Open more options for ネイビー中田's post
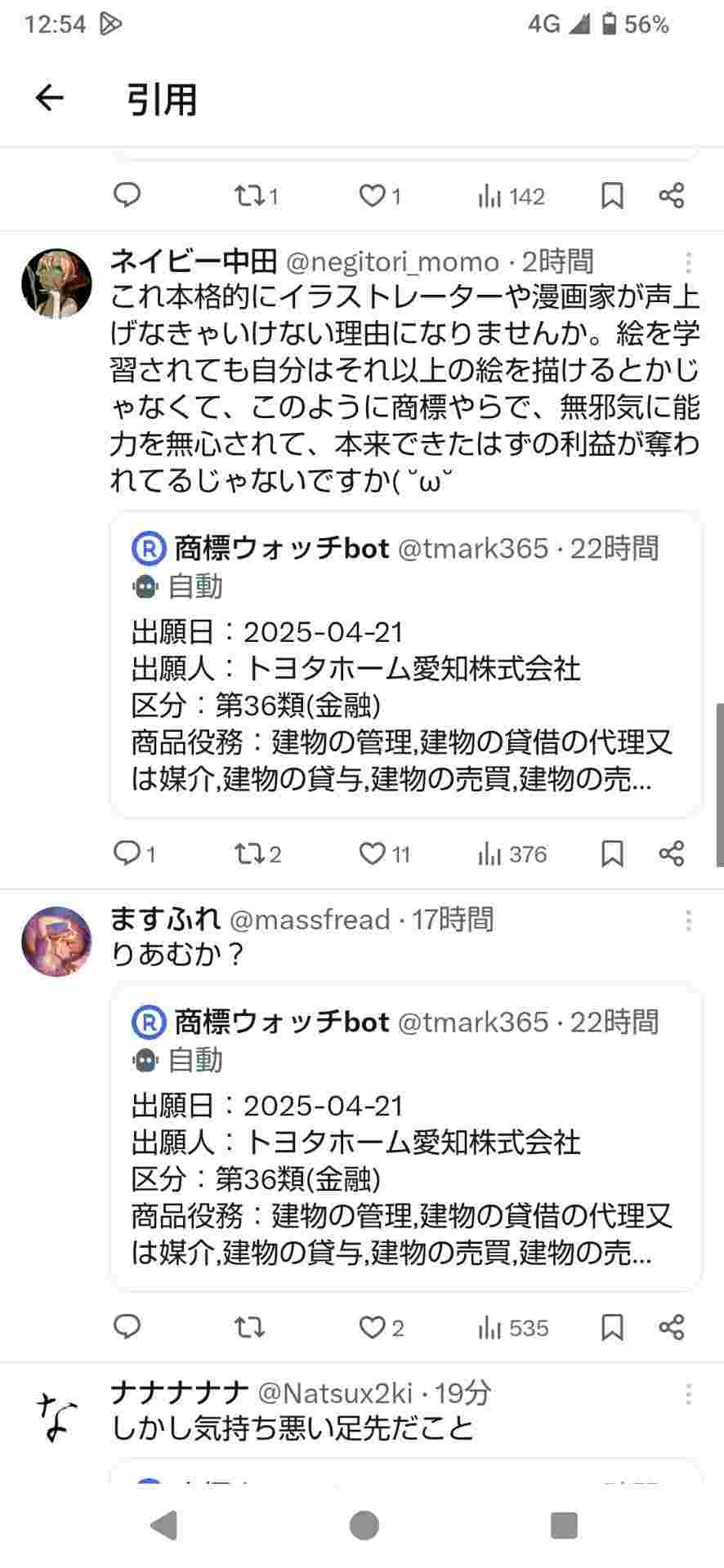 pyautogui.click(x=689, y=262)
